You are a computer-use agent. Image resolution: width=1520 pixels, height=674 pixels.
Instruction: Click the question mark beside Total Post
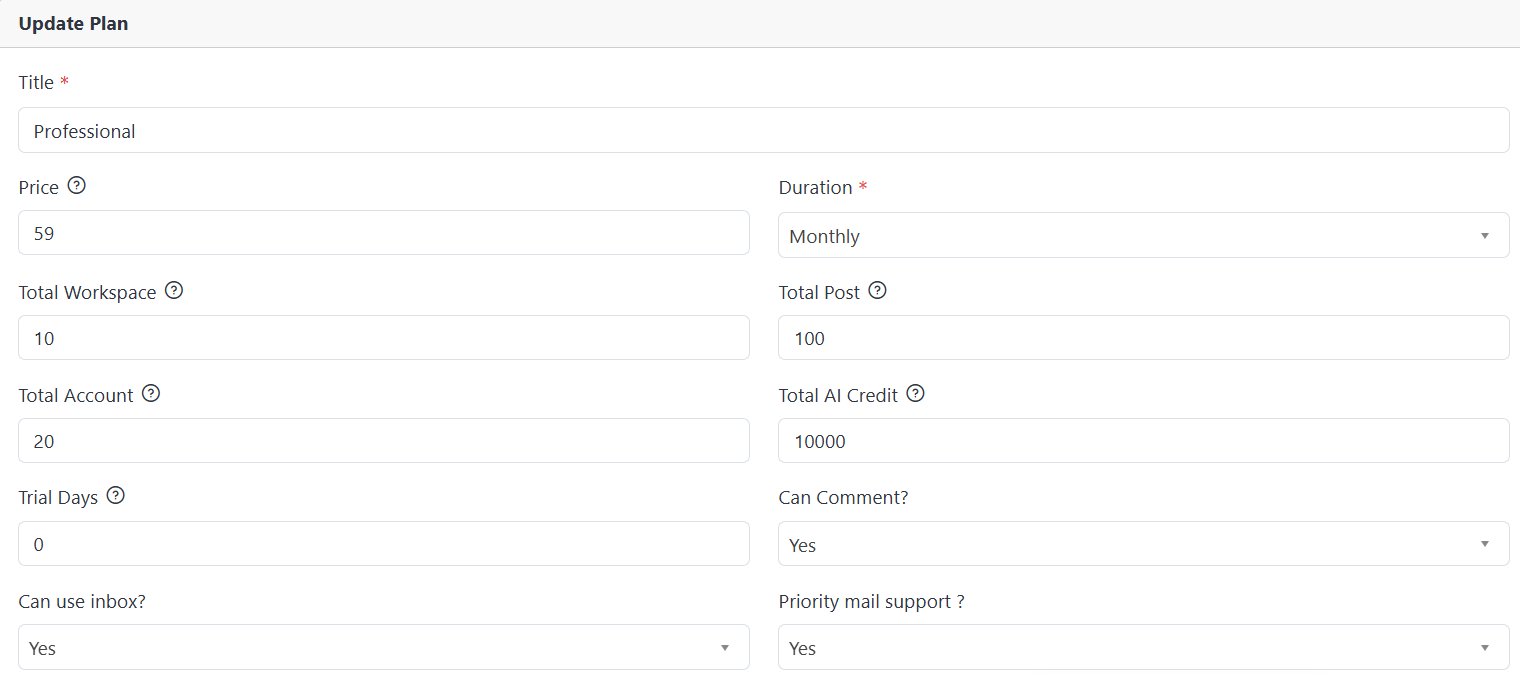(878, 291)
